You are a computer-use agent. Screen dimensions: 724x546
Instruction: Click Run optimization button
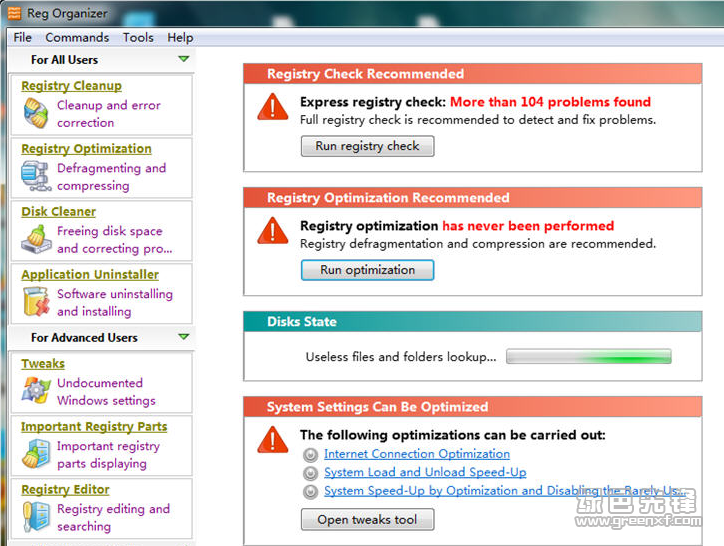pos(368,270)
